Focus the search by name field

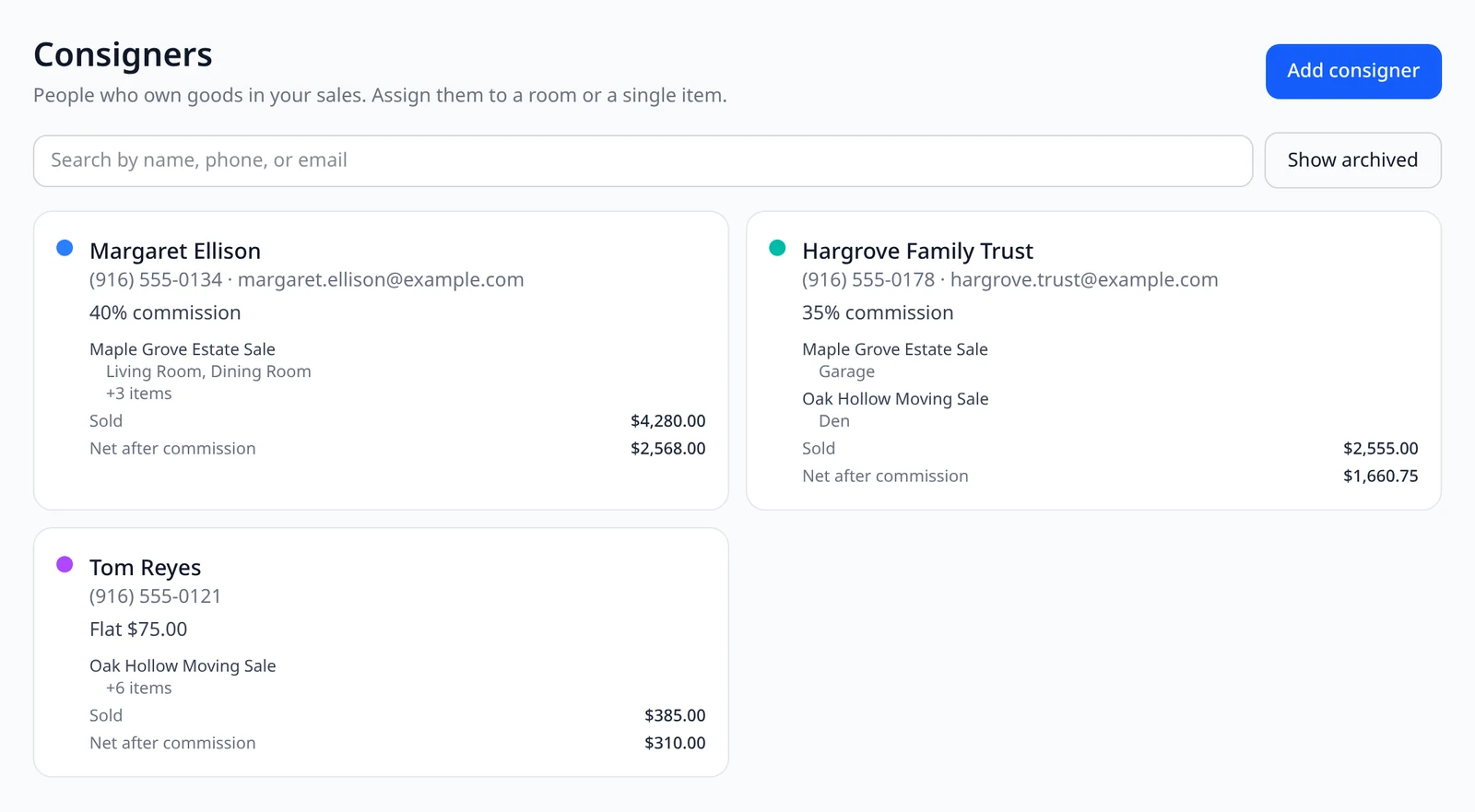coord(643,160)
